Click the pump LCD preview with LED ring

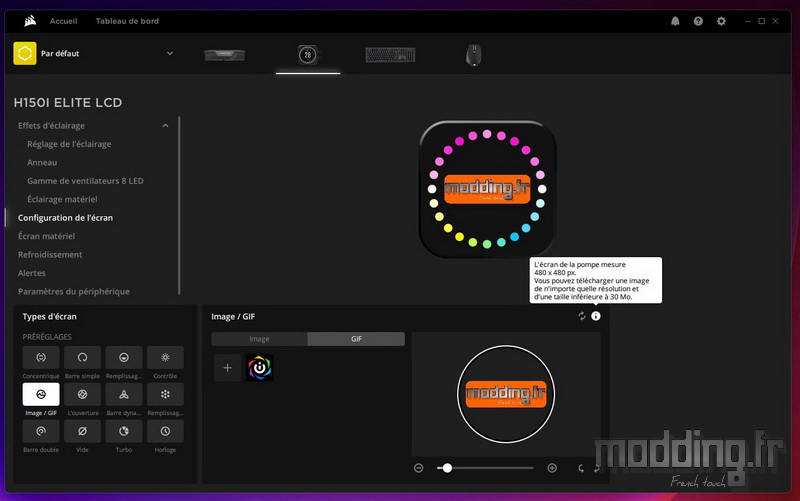coord(487,189)
